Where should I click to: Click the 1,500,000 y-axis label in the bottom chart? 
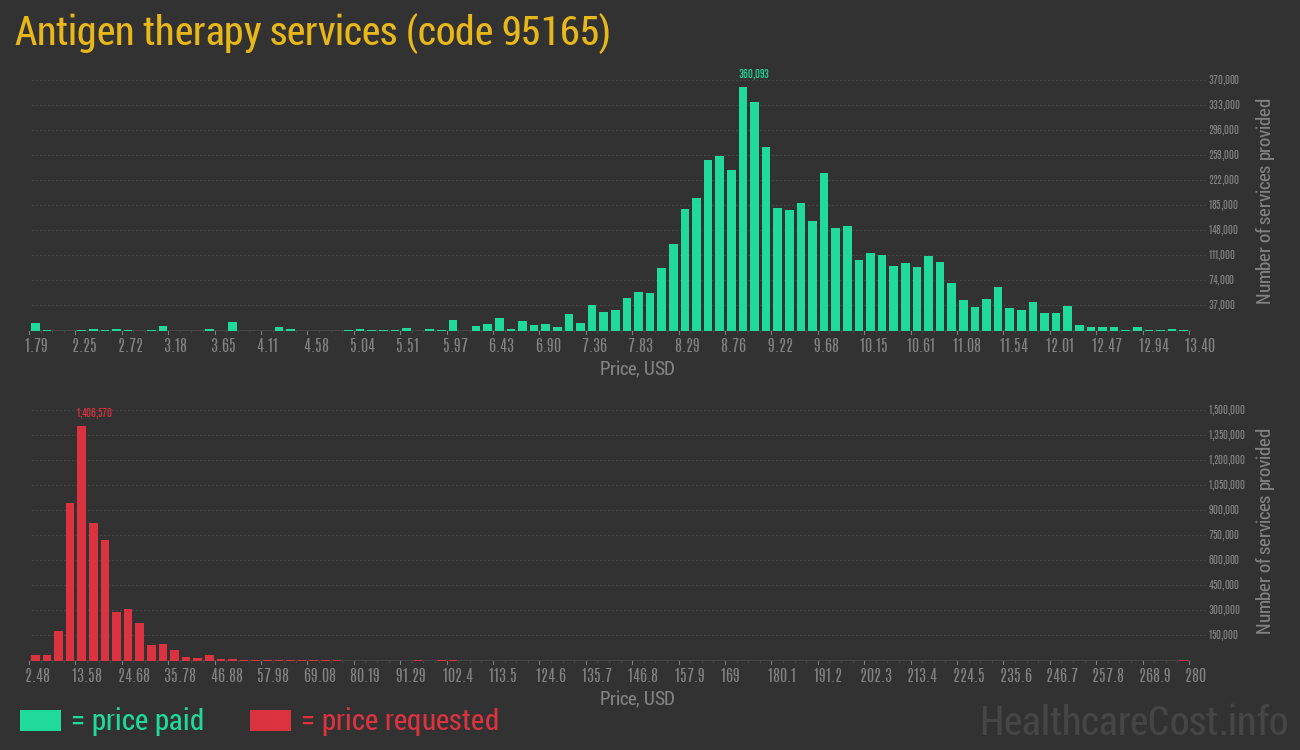point(1226,410)
